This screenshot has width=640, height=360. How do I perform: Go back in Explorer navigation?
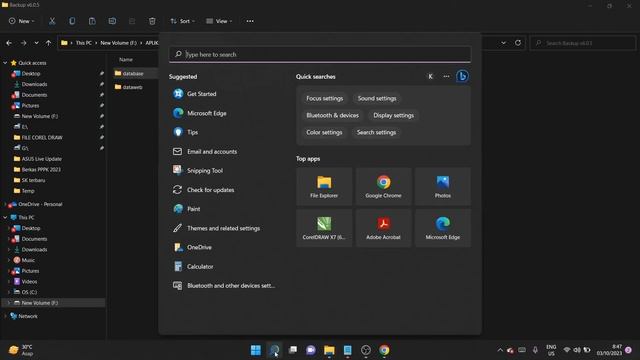coord(9,43)
